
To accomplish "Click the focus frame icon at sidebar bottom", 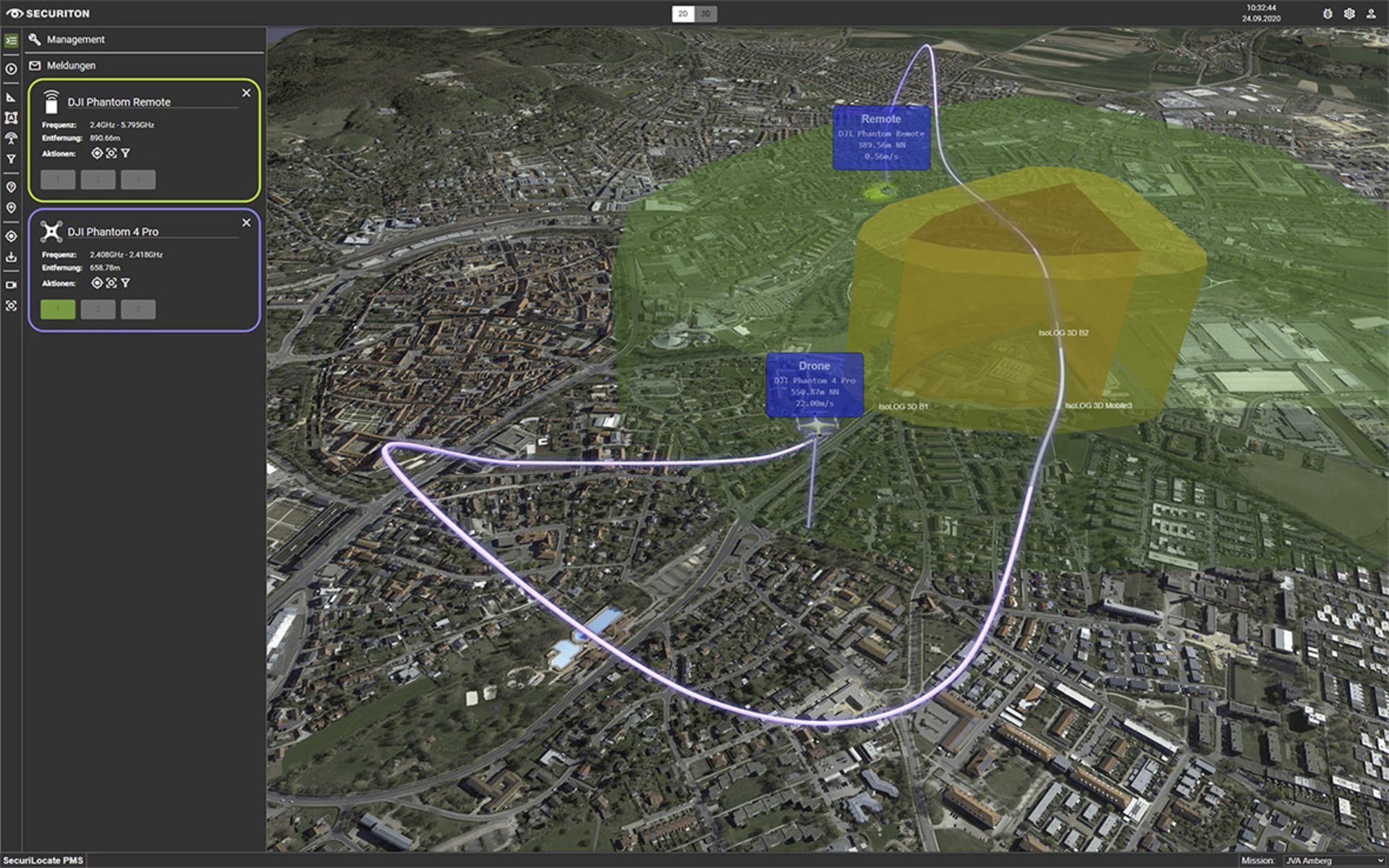I will point(11,306).
